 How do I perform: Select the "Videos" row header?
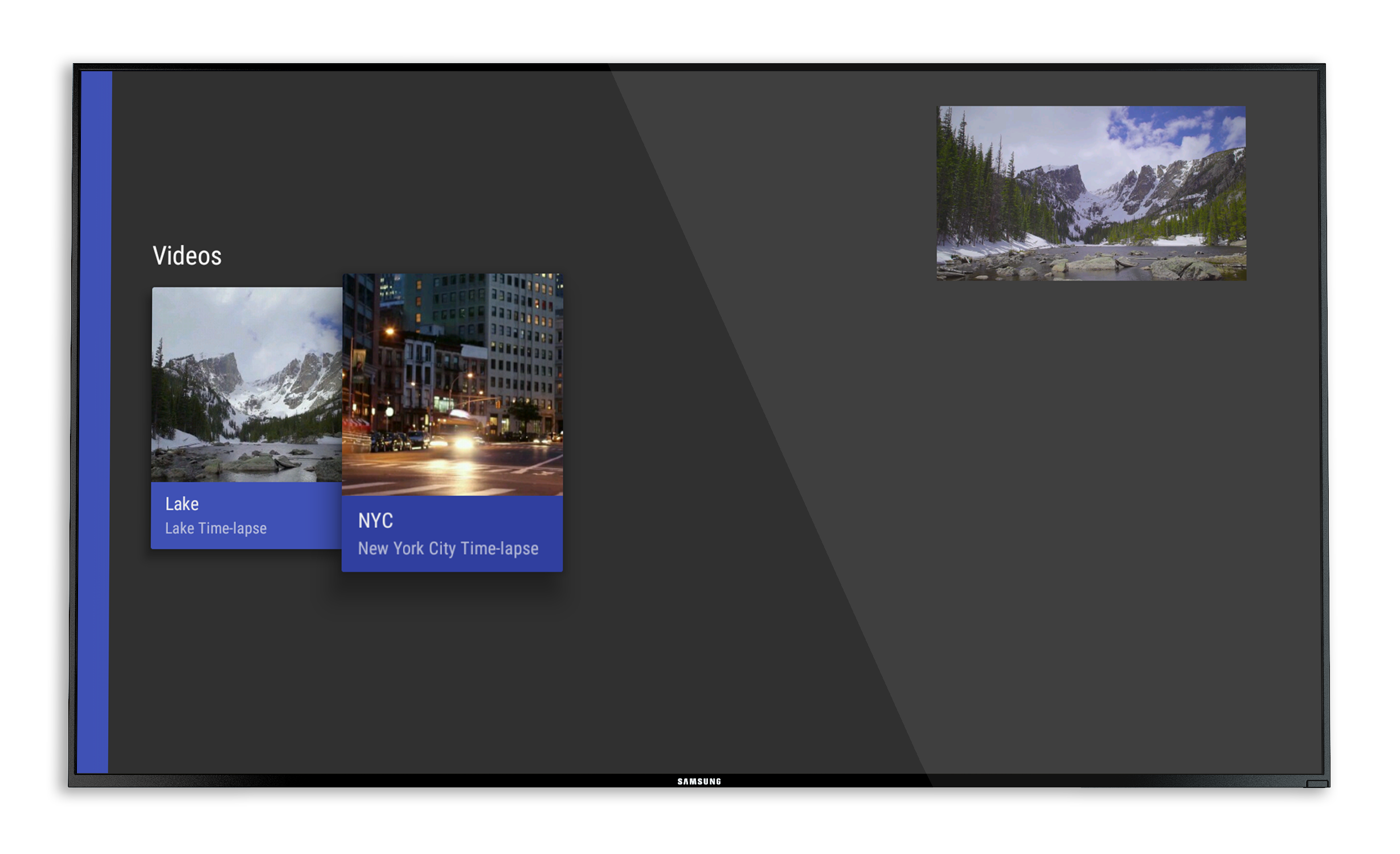[187, 256]
